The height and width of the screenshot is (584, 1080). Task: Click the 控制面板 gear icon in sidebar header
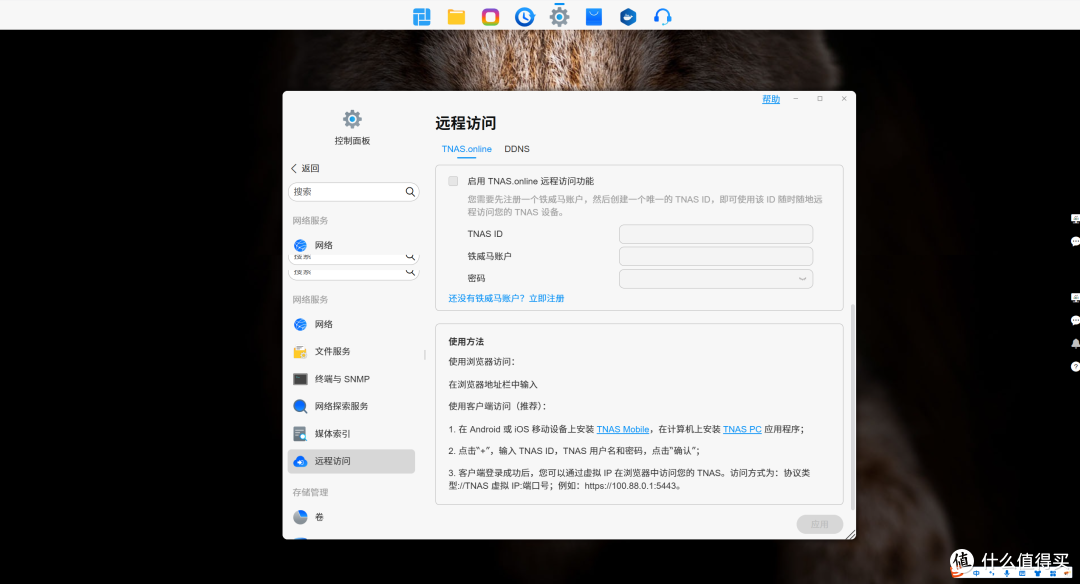tap(352, 119)
